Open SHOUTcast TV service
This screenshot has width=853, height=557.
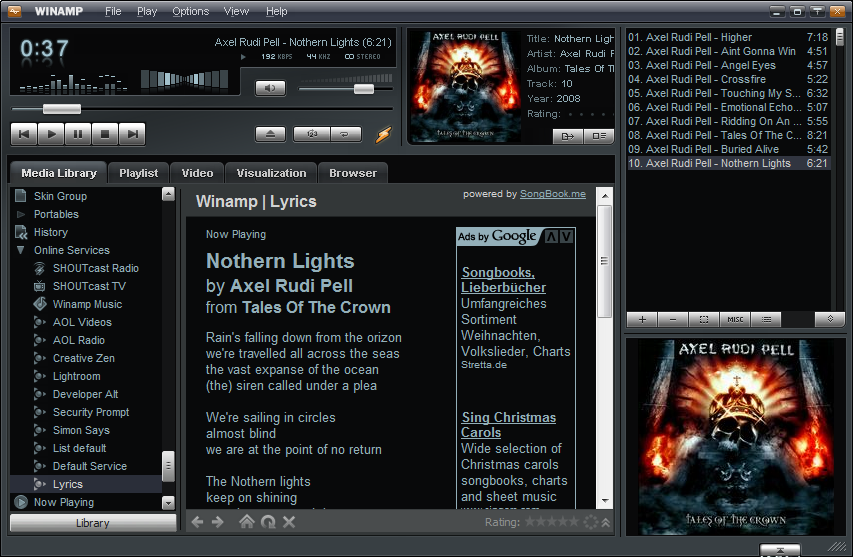pos(89,286)
